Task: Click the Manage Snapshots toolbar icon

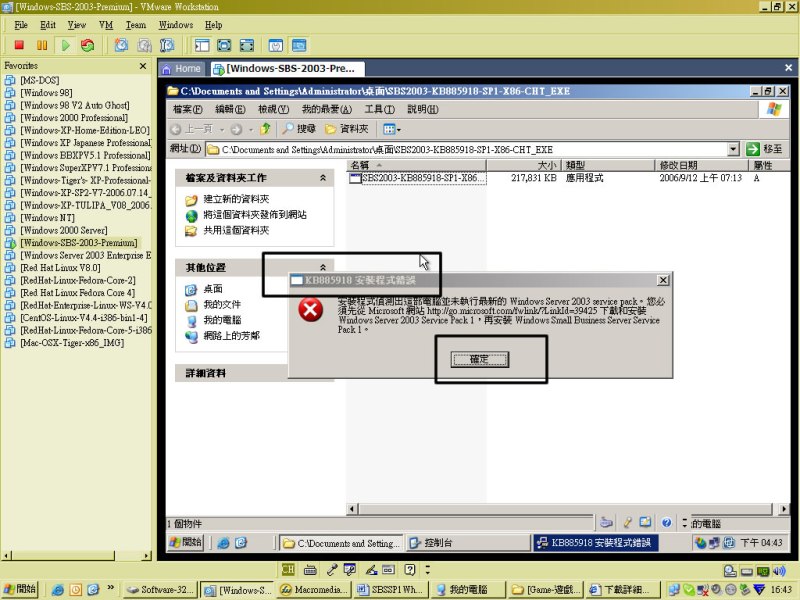Action: [x=167, y=45]
